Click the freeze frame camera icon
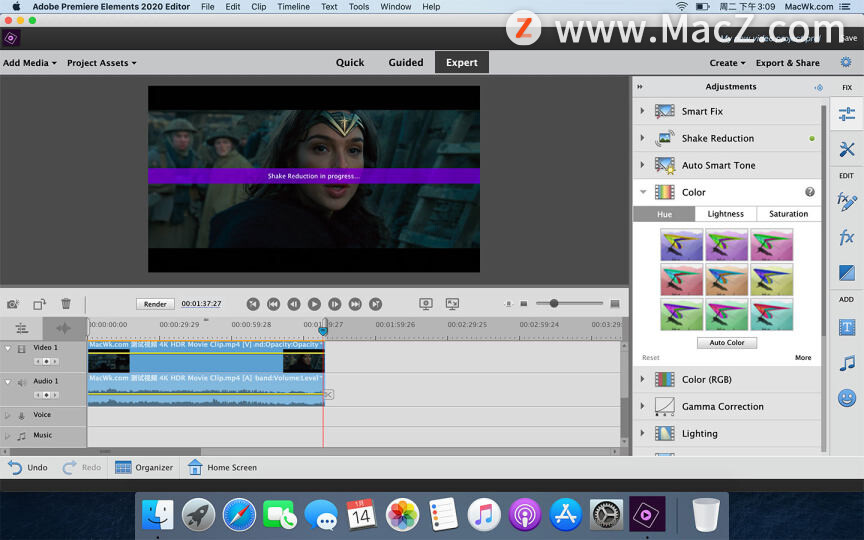The height and width of the screenshot is (540, 864). point(13,304)
